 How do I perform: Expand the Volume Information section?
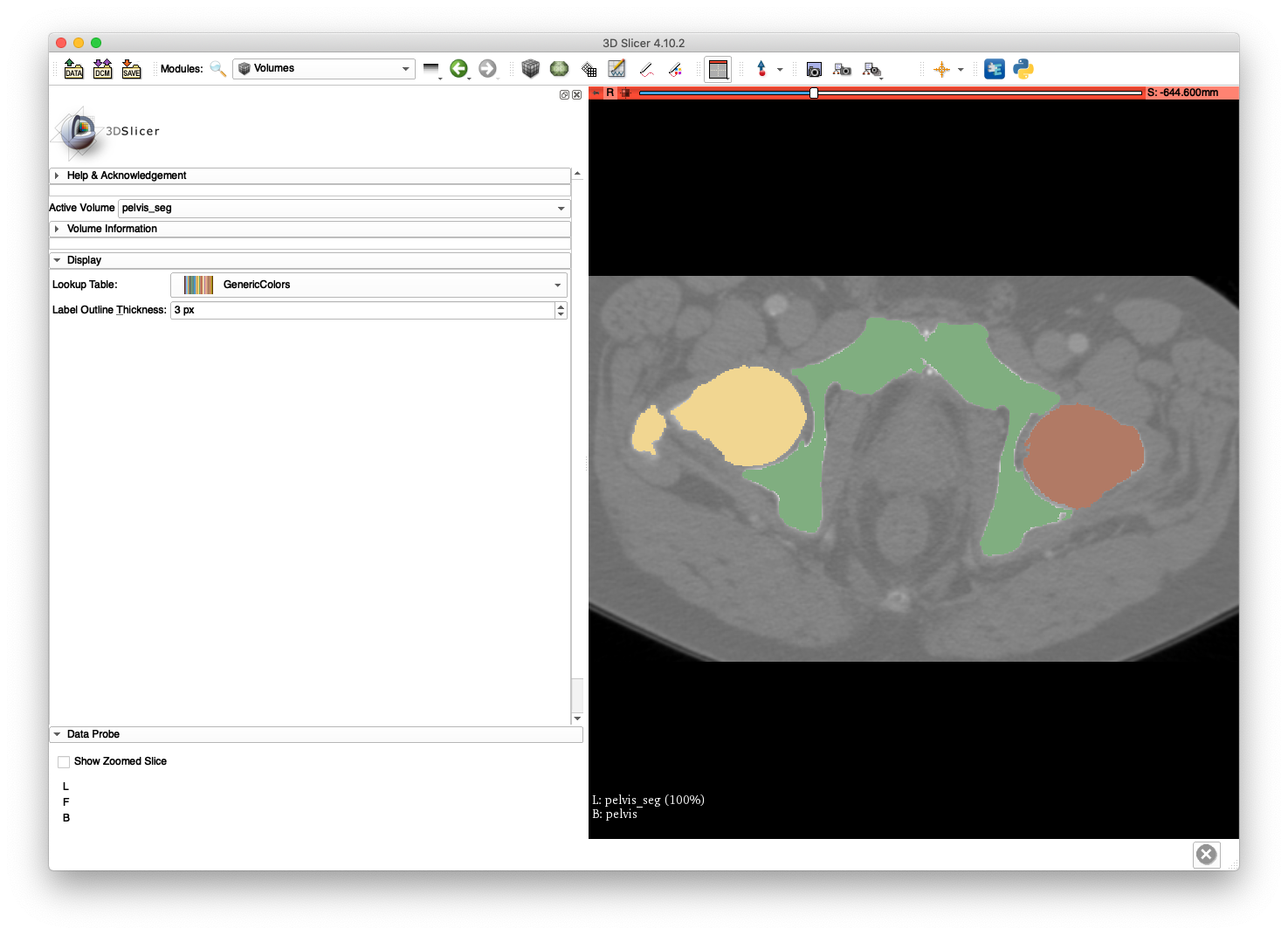(x=310, y=229)
